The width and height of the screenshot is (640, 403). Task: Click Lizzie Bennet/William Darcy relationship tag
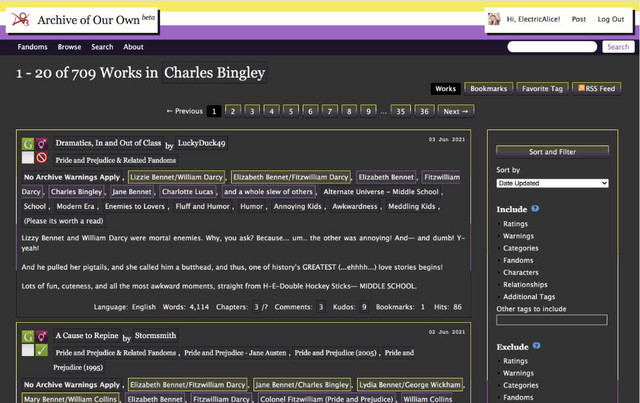176,177
